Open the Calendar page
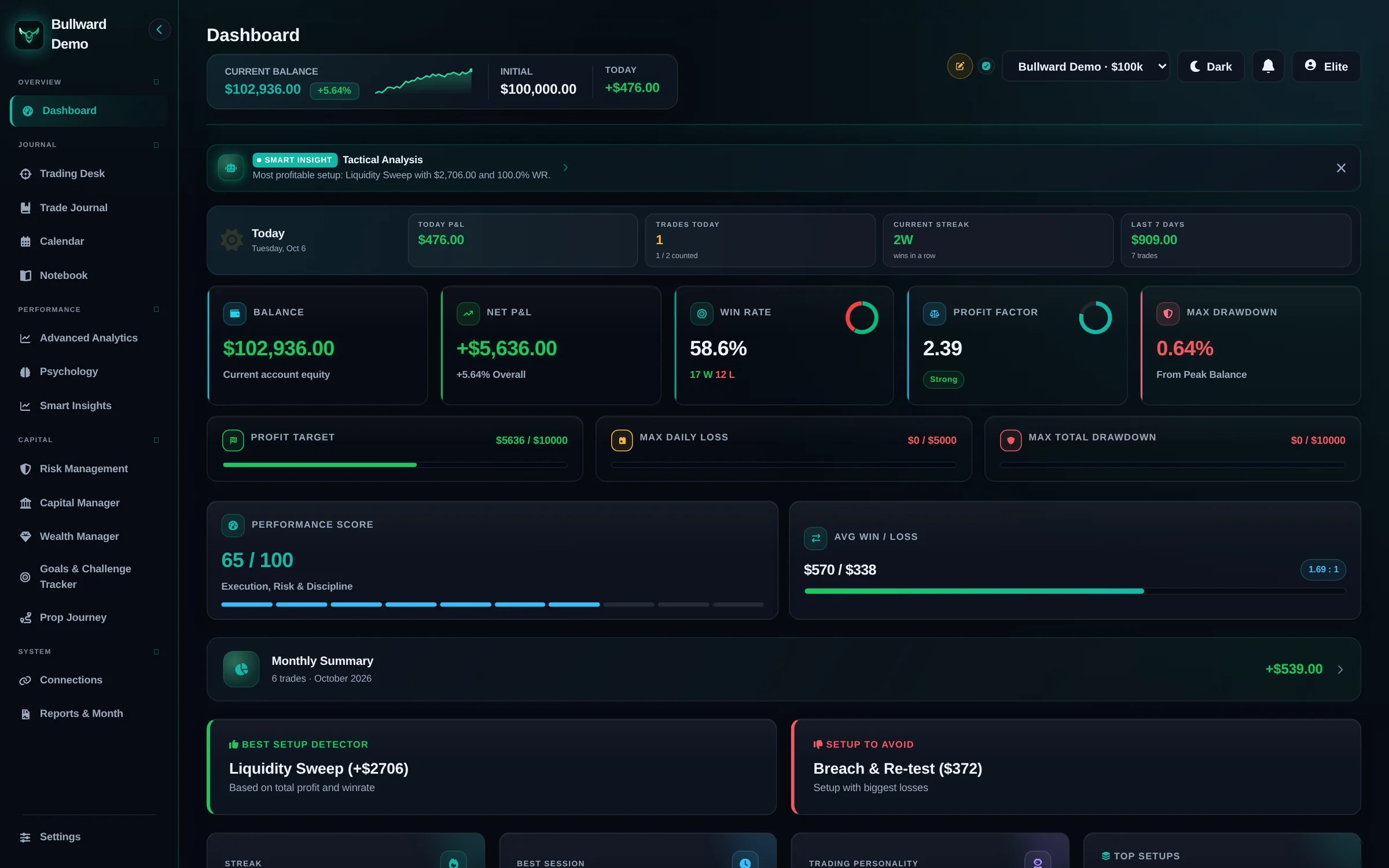Viewport: 1389px width, 868px height. point(89,241)
